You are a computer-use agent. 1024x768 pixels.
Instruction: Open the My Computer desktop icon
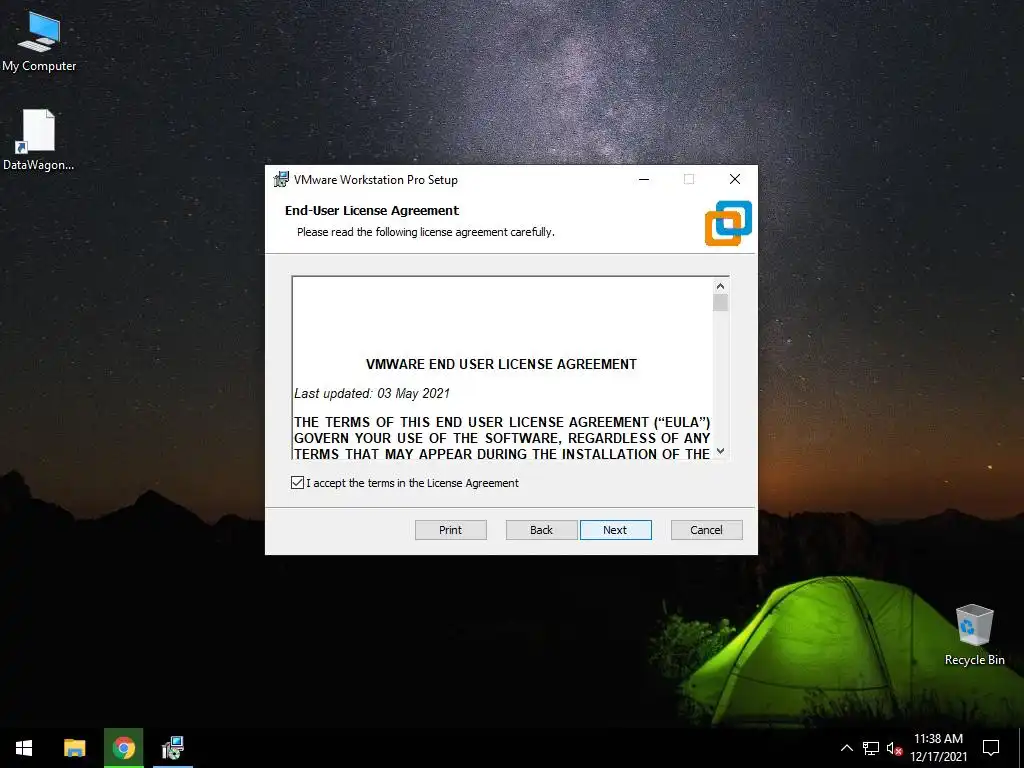[x=39, y=42]
